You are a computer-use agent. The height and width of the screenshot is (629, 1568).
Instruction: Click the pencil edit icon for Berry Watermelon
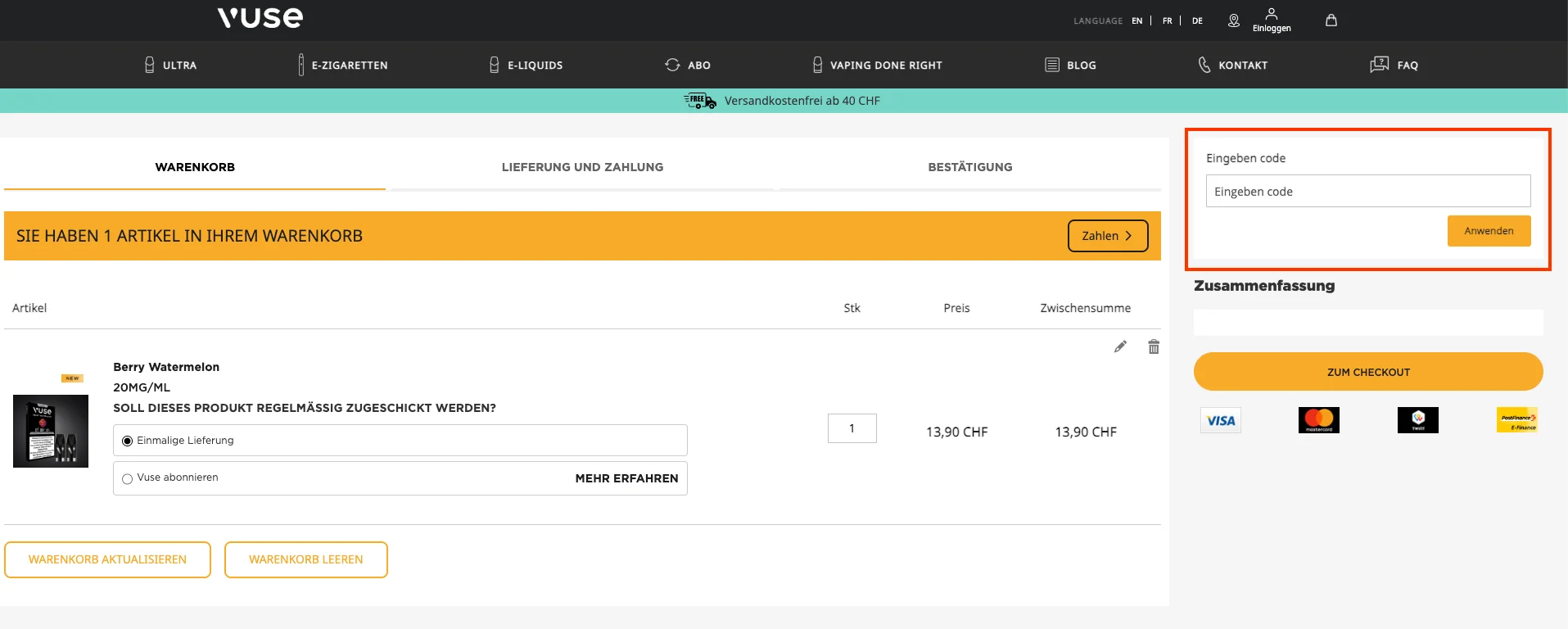(x=1120, y=346)
